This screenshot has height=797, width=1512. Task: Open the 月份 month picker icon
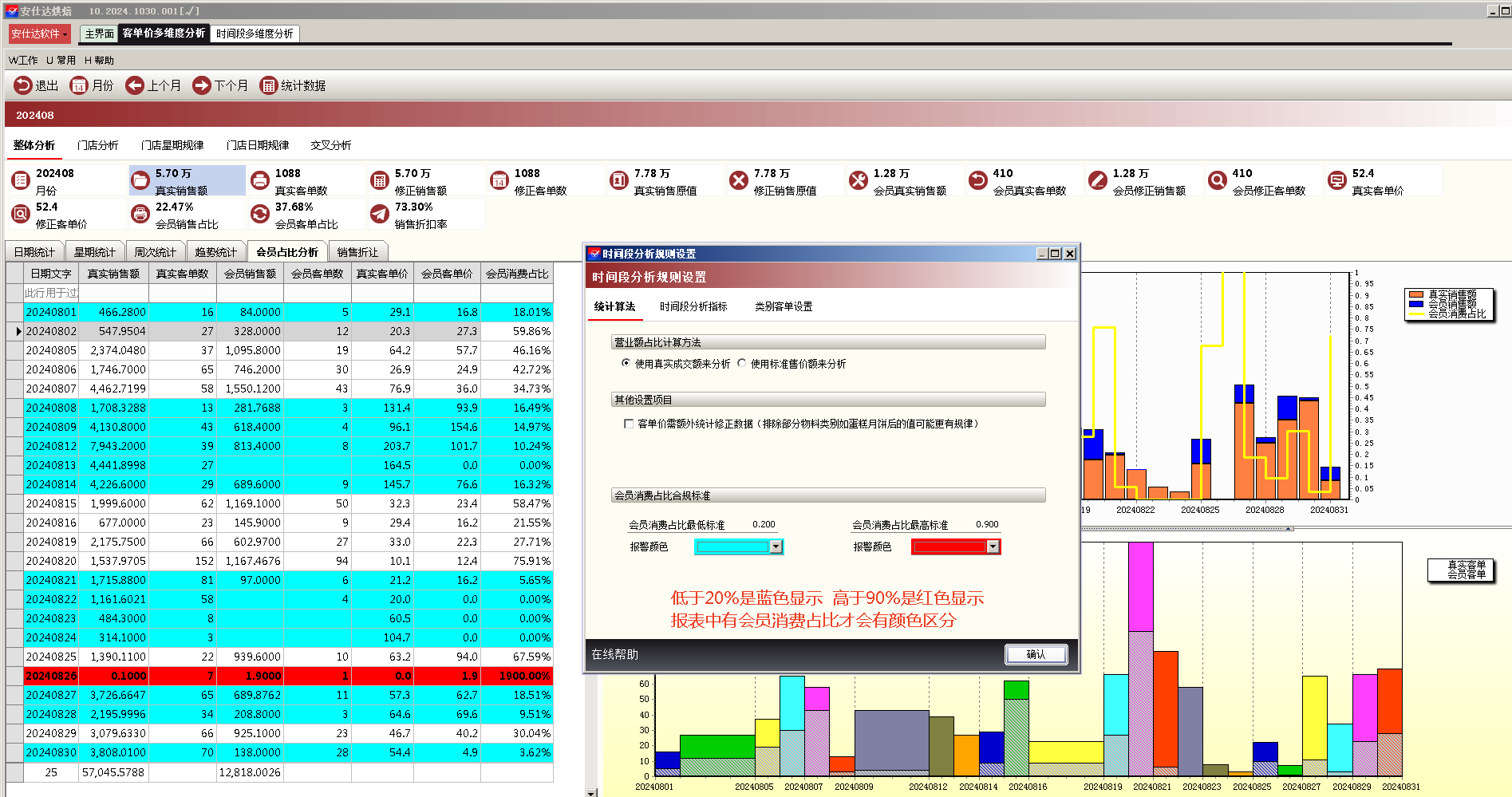[x=78, y=85]
